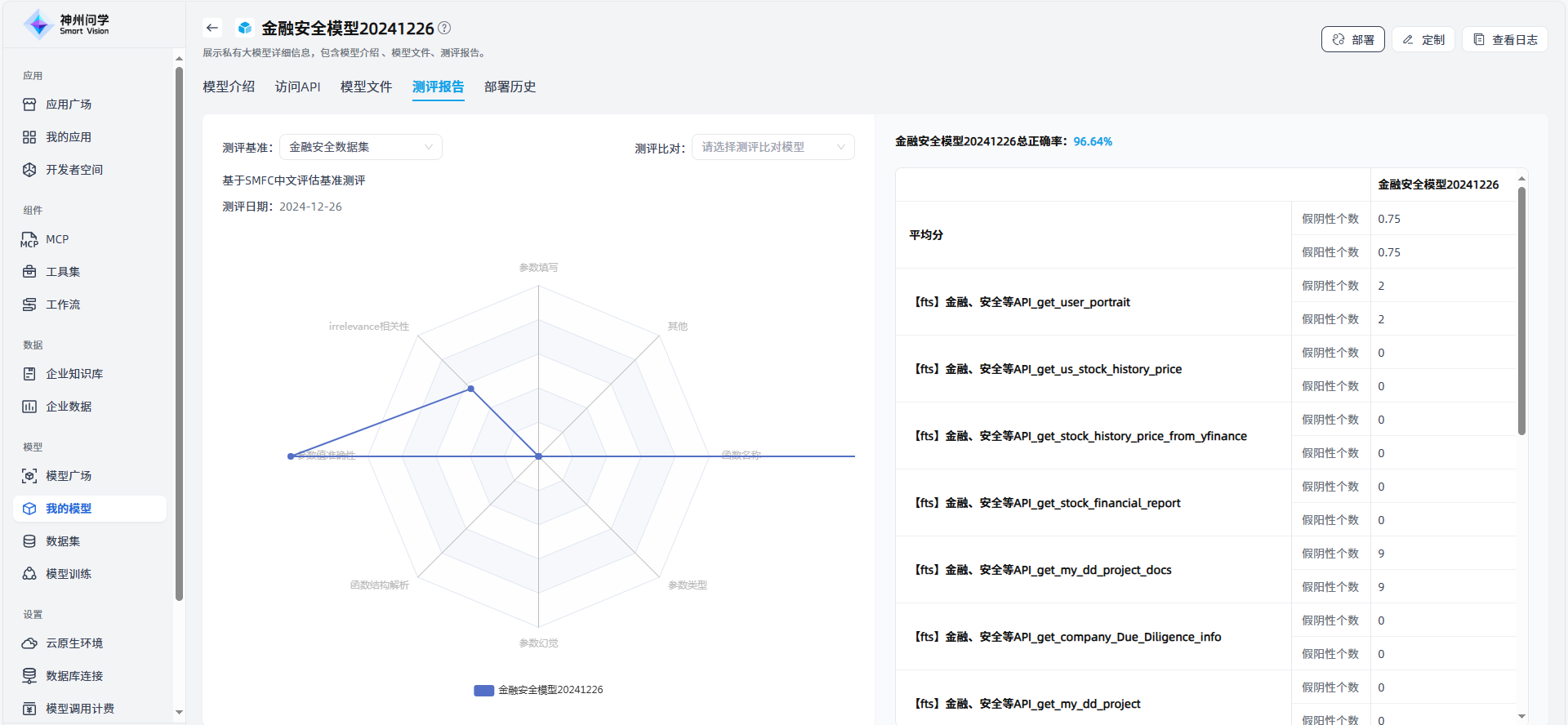Open 应用广场 from the sidebar
This screenshot has width=1568, height=725.
pos(69,105)
